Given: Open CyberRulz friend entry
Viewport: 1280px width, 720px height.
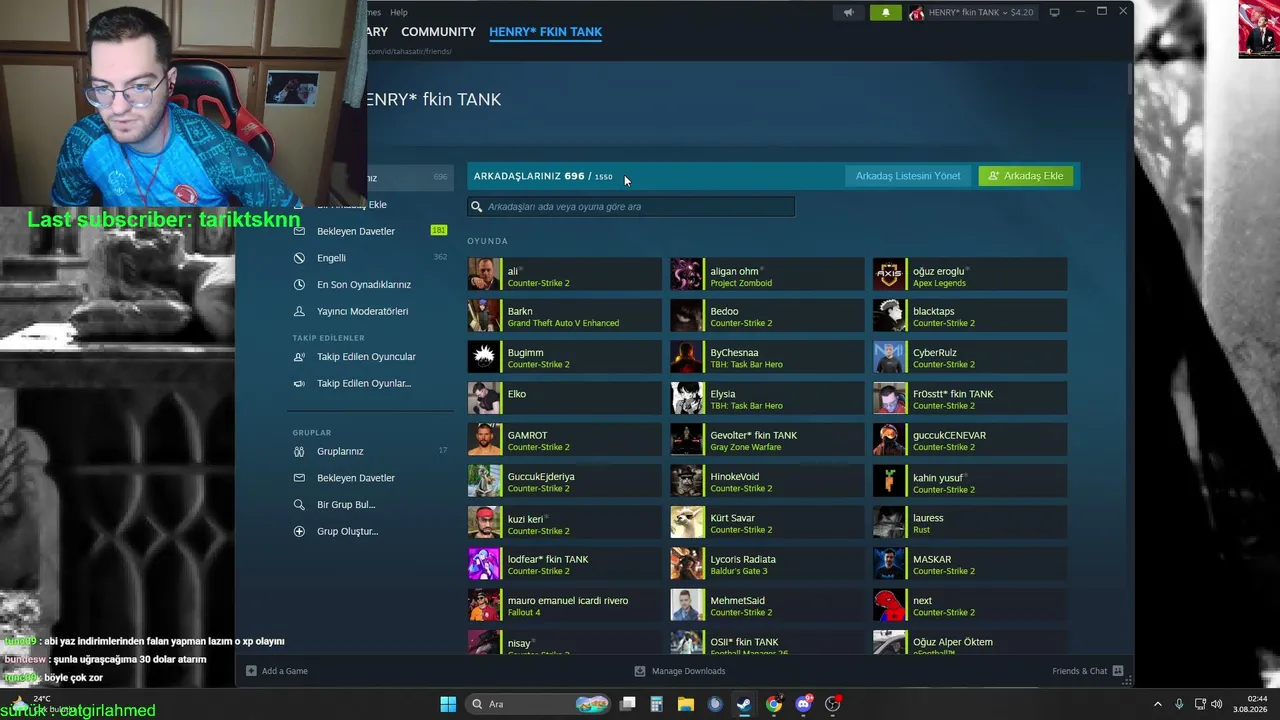Looking at the screenshot, I should click(970, 357).
